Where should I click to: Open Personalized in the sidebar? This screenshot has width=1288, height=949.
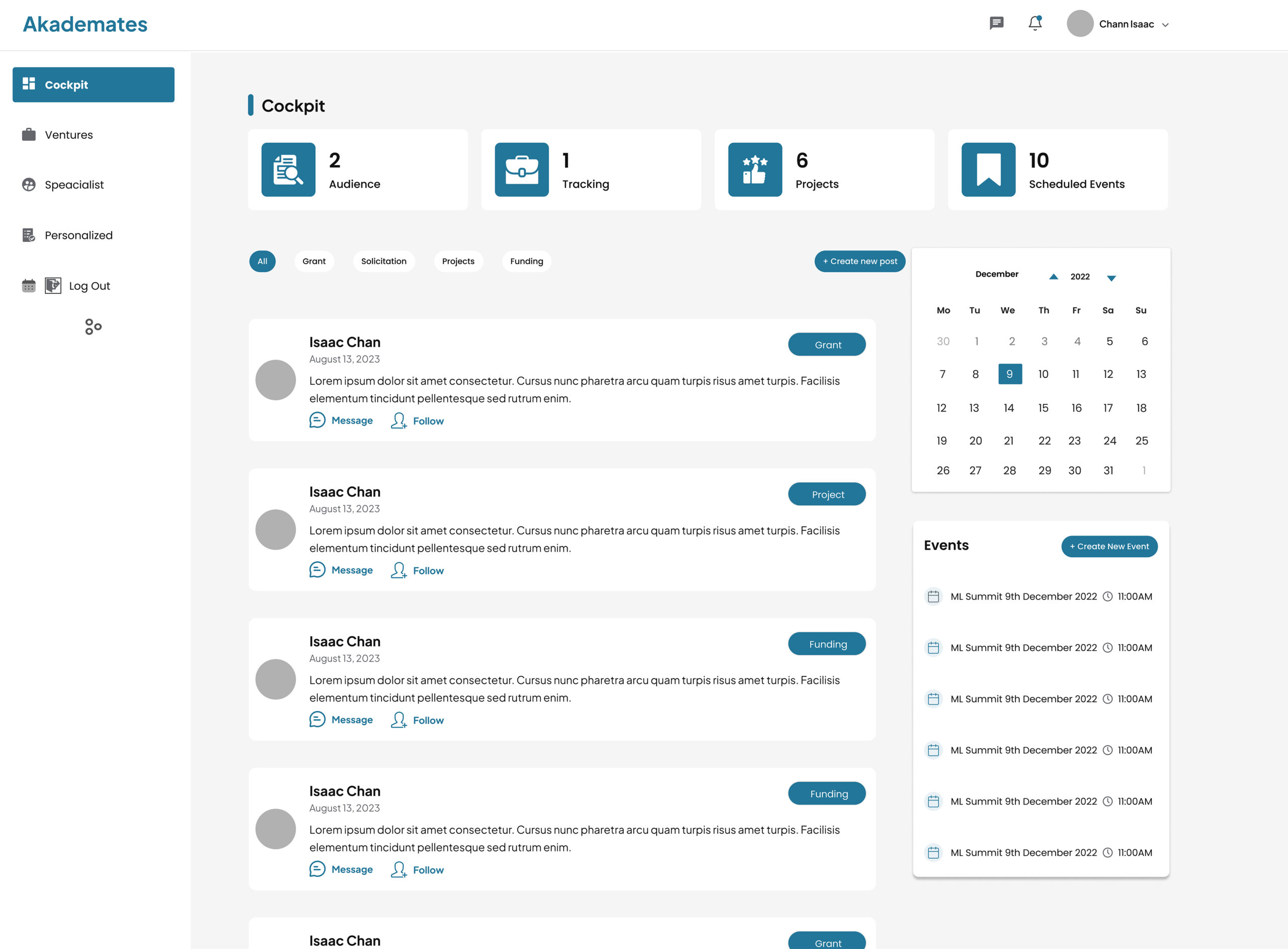pos(78,235)
